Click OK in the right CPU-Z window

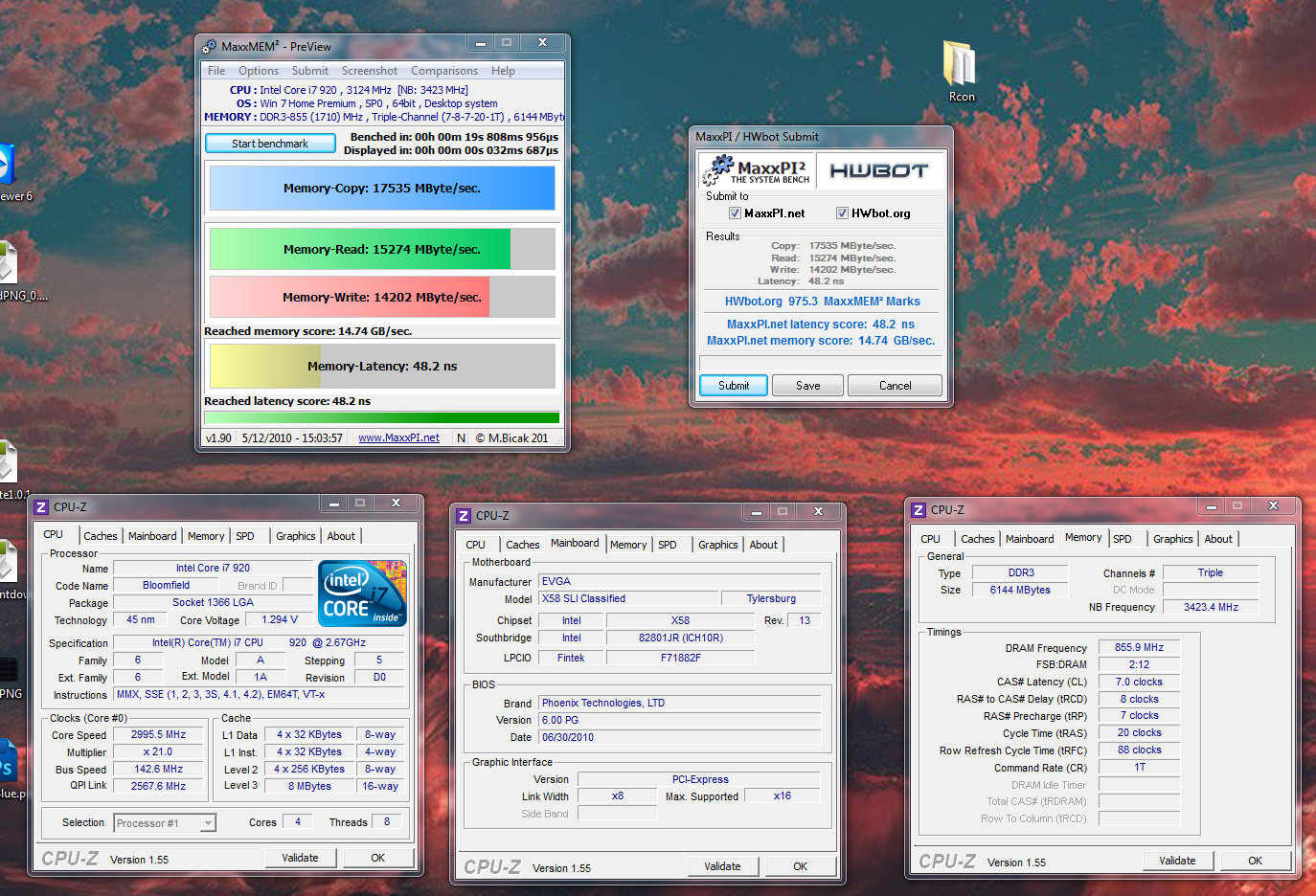click(x=1256, y=861)
